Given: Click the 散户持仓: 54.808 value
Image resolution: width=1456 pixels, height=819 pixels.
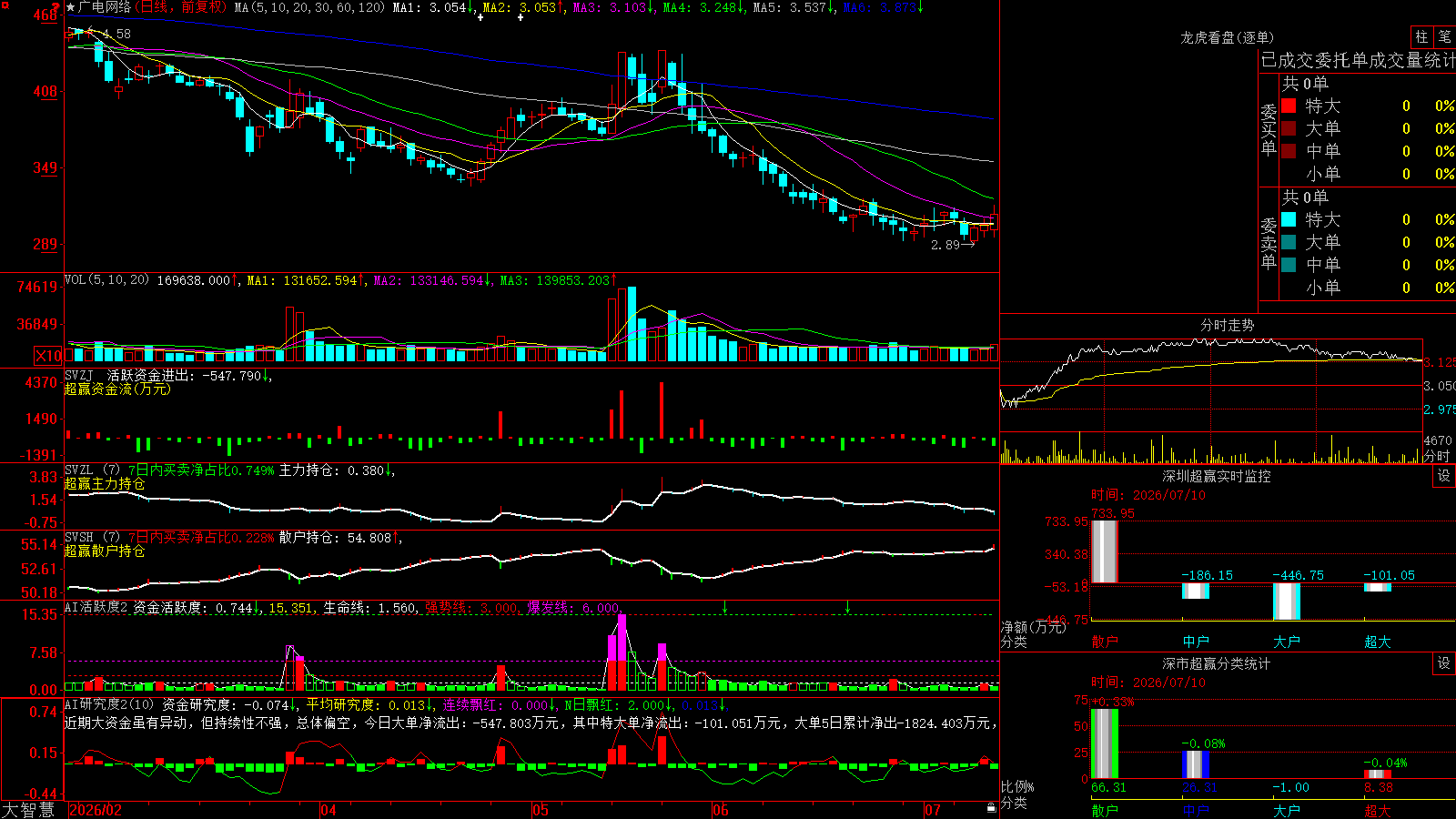Looking at the screenshot, I should click(x=335, y=538).
